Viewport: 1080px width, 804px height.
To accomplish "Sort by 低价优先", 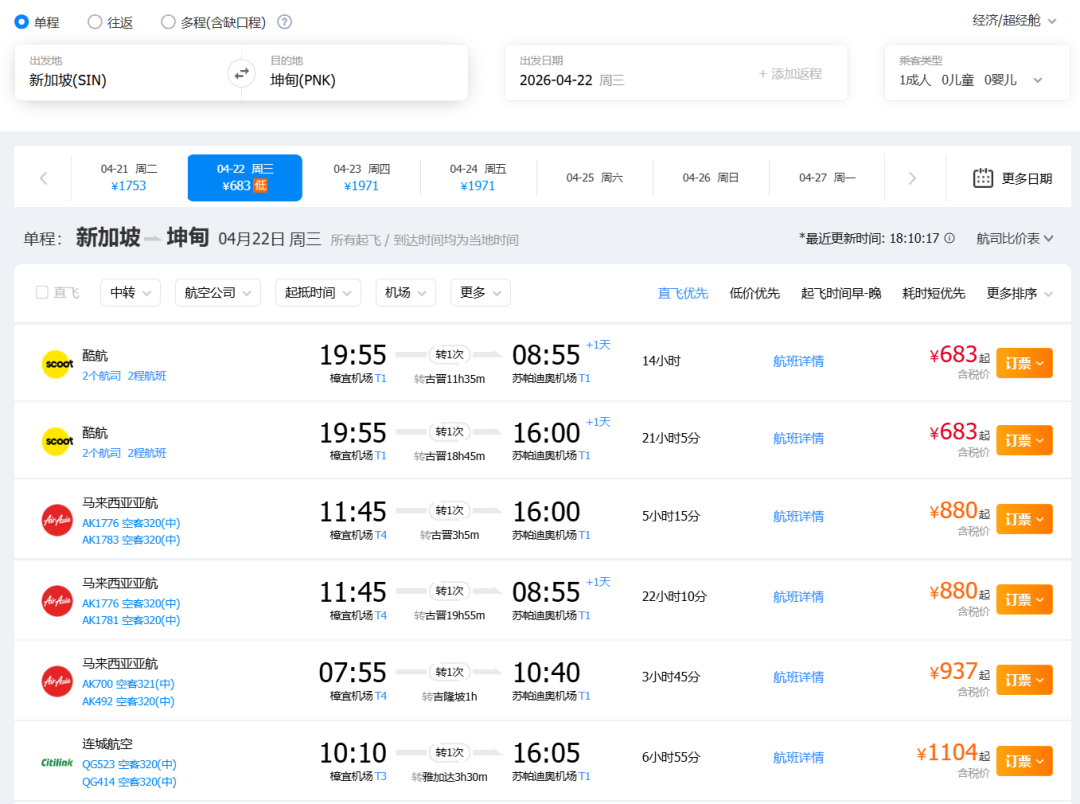I will tap(754, 293).
